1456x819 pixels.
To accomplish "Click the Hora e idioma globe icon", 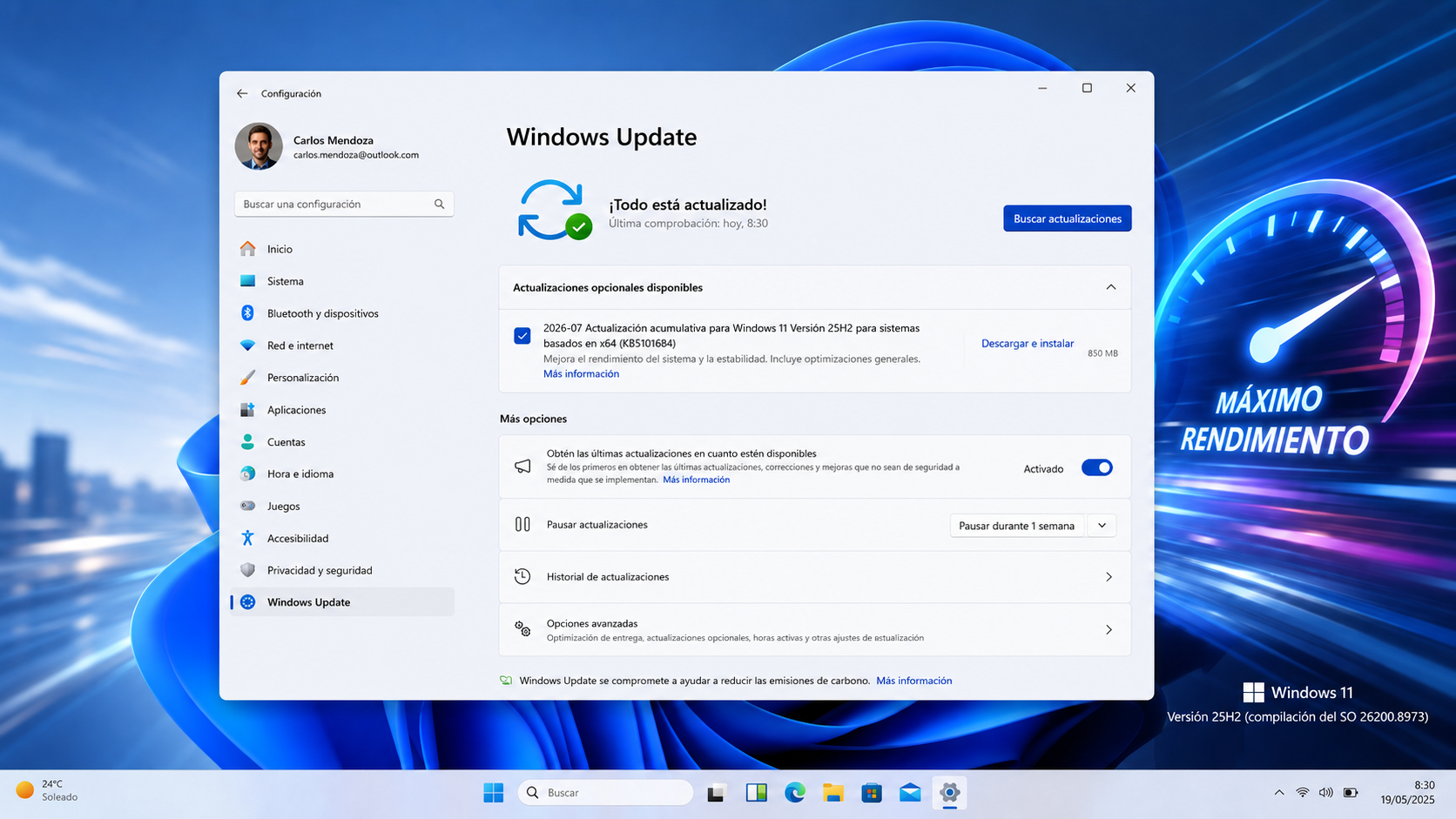I will [248, 473].
